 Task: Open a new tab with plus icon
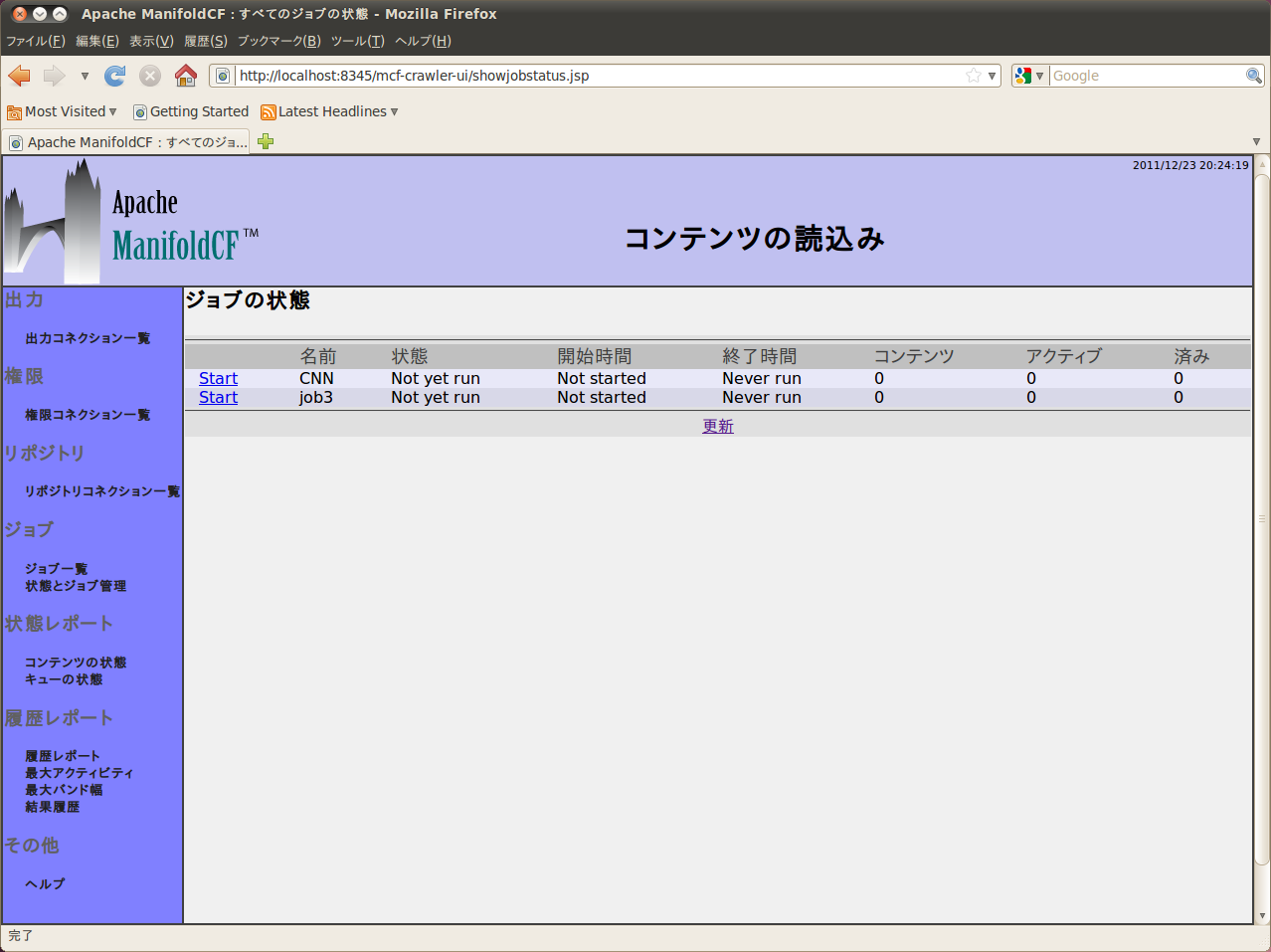click(266, 141)
